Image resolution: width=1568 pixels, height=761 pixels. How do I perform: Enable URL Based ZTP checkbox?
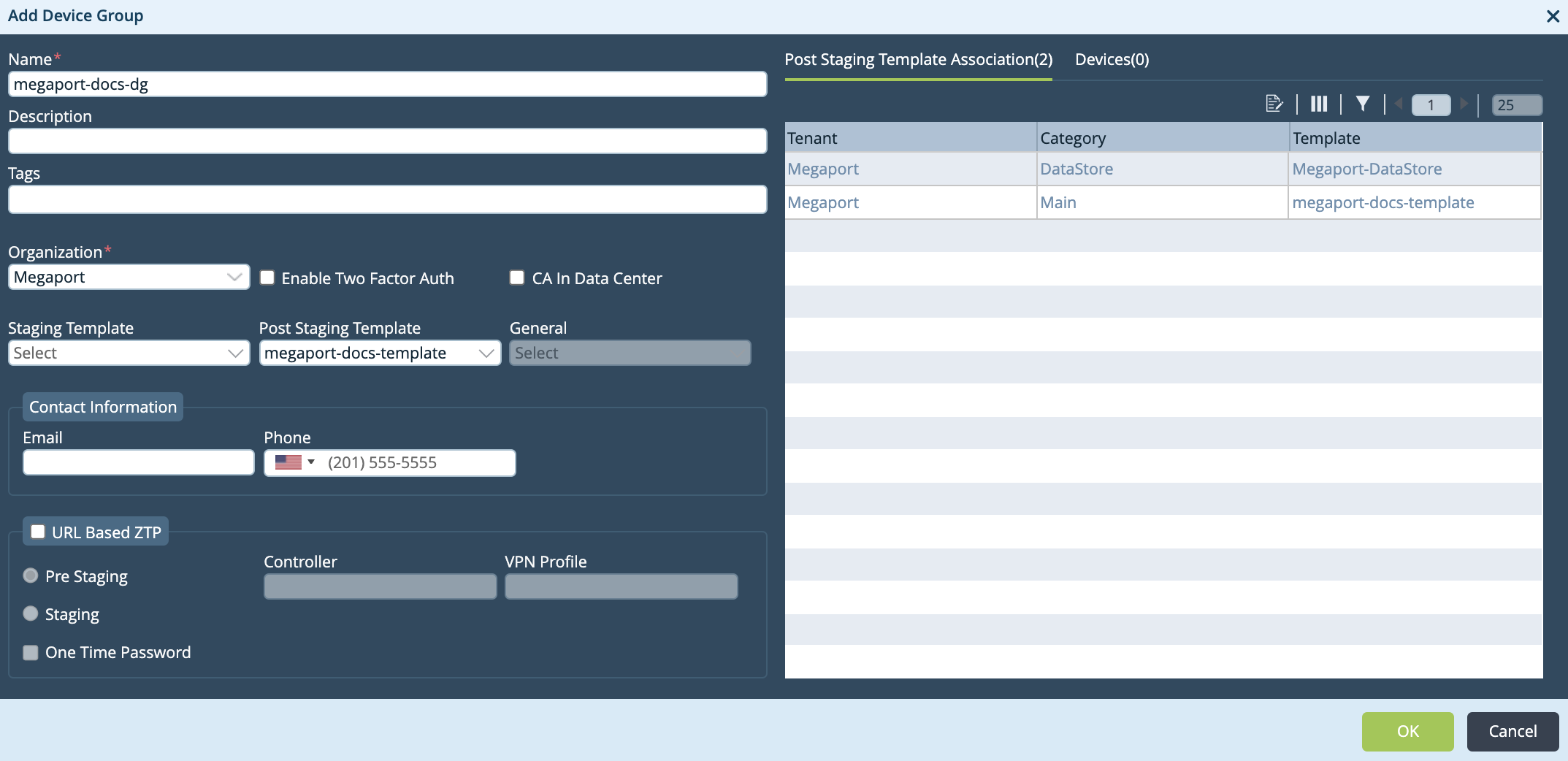point(38,532)
